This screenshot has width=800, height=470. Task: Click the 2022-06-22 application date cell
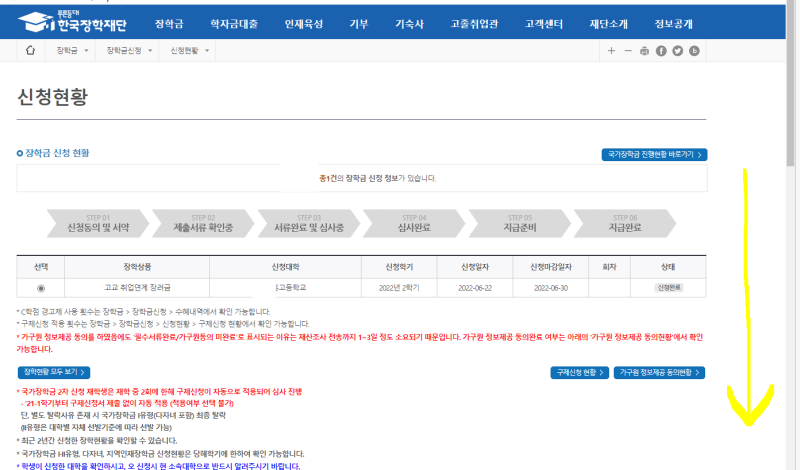point(475,288)
